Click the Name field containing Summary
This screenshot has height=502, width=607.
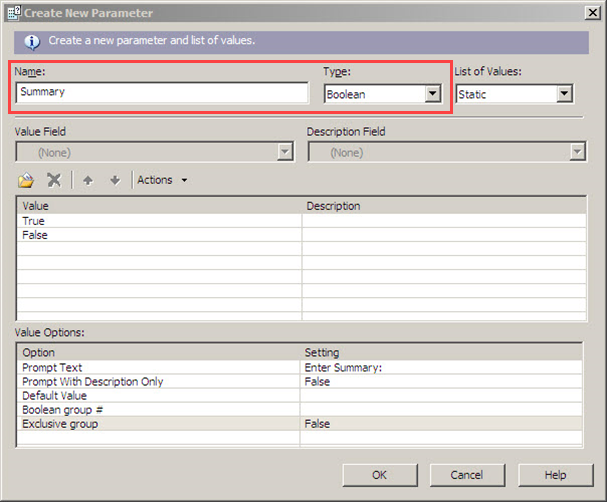(162, 92)
